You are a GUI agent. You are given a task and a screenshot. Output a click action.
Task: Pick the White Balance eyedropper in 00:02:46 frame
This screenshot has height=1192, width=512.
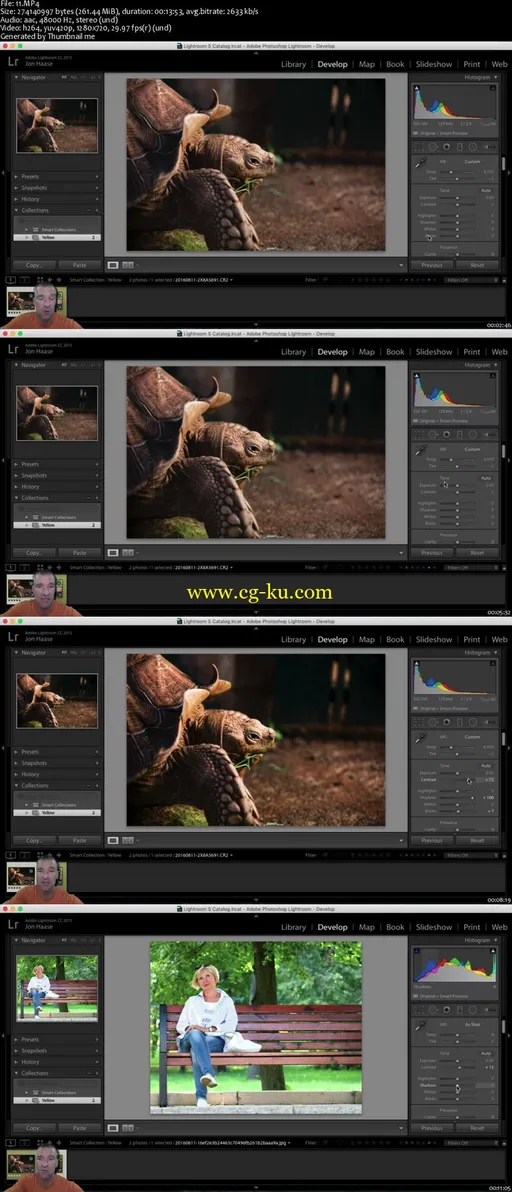tap(421, 163)
